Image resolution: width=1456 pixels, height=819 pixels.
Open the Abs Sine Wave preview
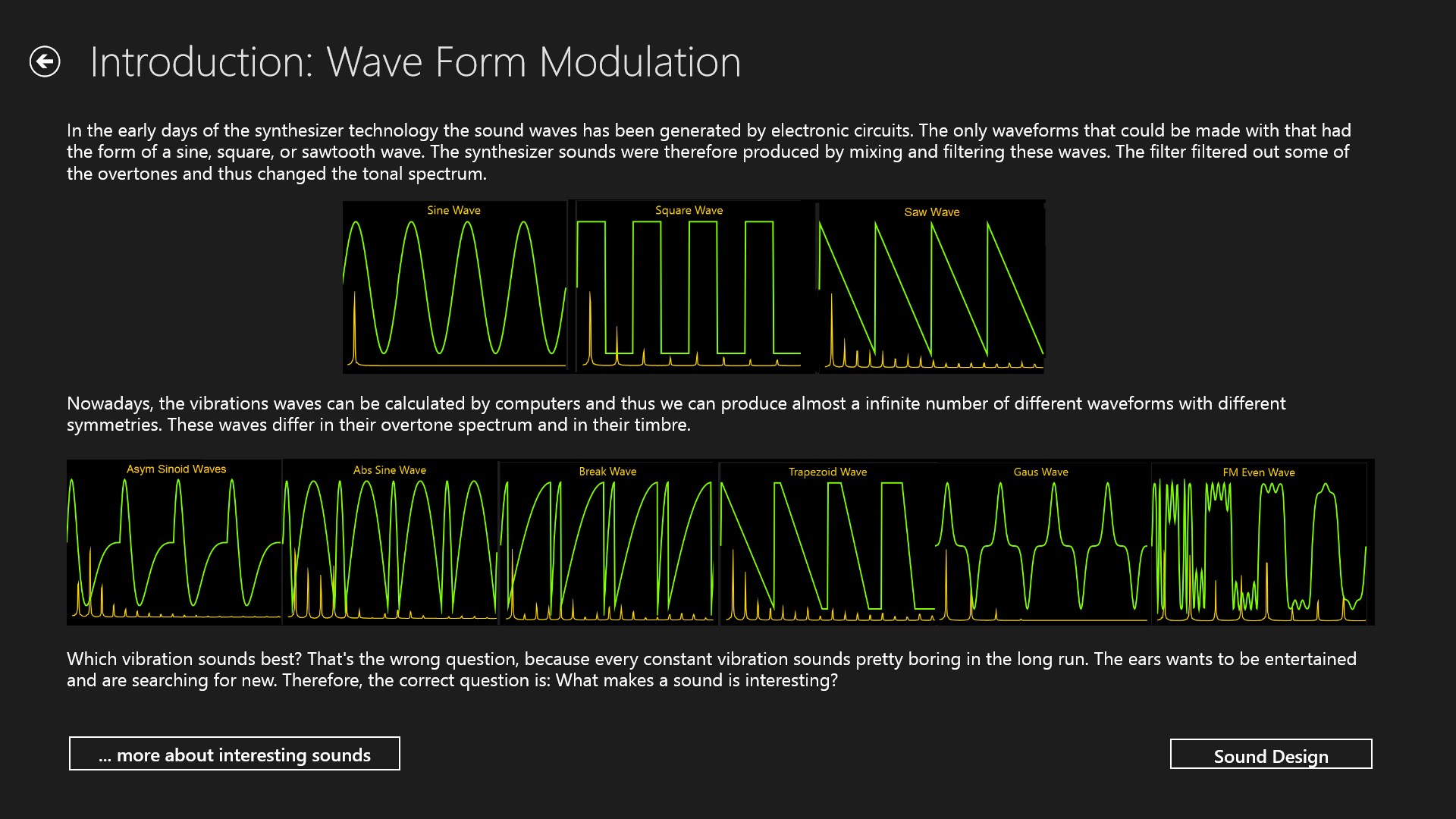click(x=390, y=542)
